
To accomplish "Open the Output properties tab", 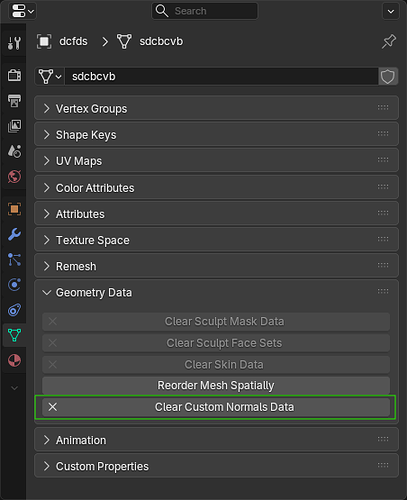I will (x=14, y=100).
